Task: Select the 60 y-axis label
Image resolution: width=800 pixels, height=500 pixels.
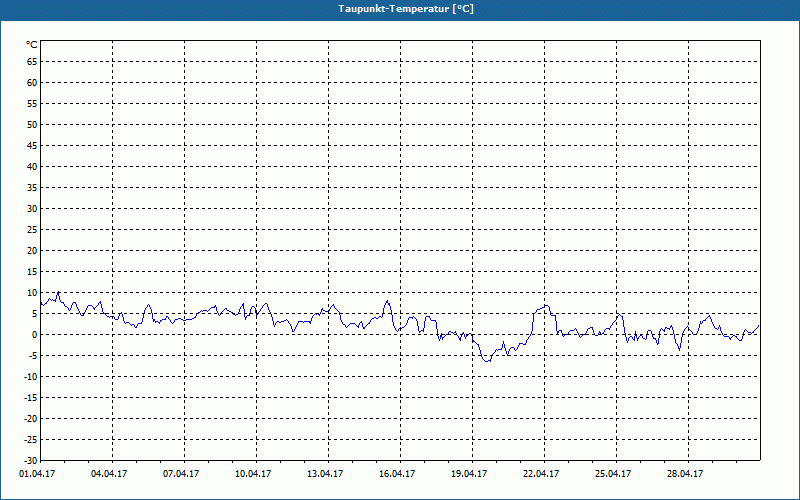Action: pos(32,83)
